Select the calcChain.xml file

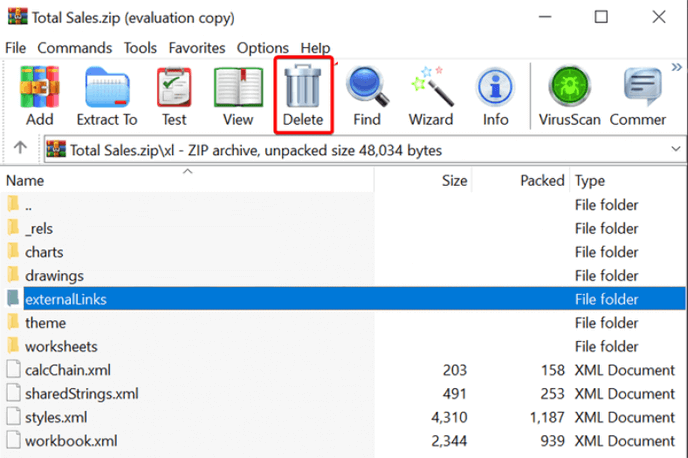(344, 370)
